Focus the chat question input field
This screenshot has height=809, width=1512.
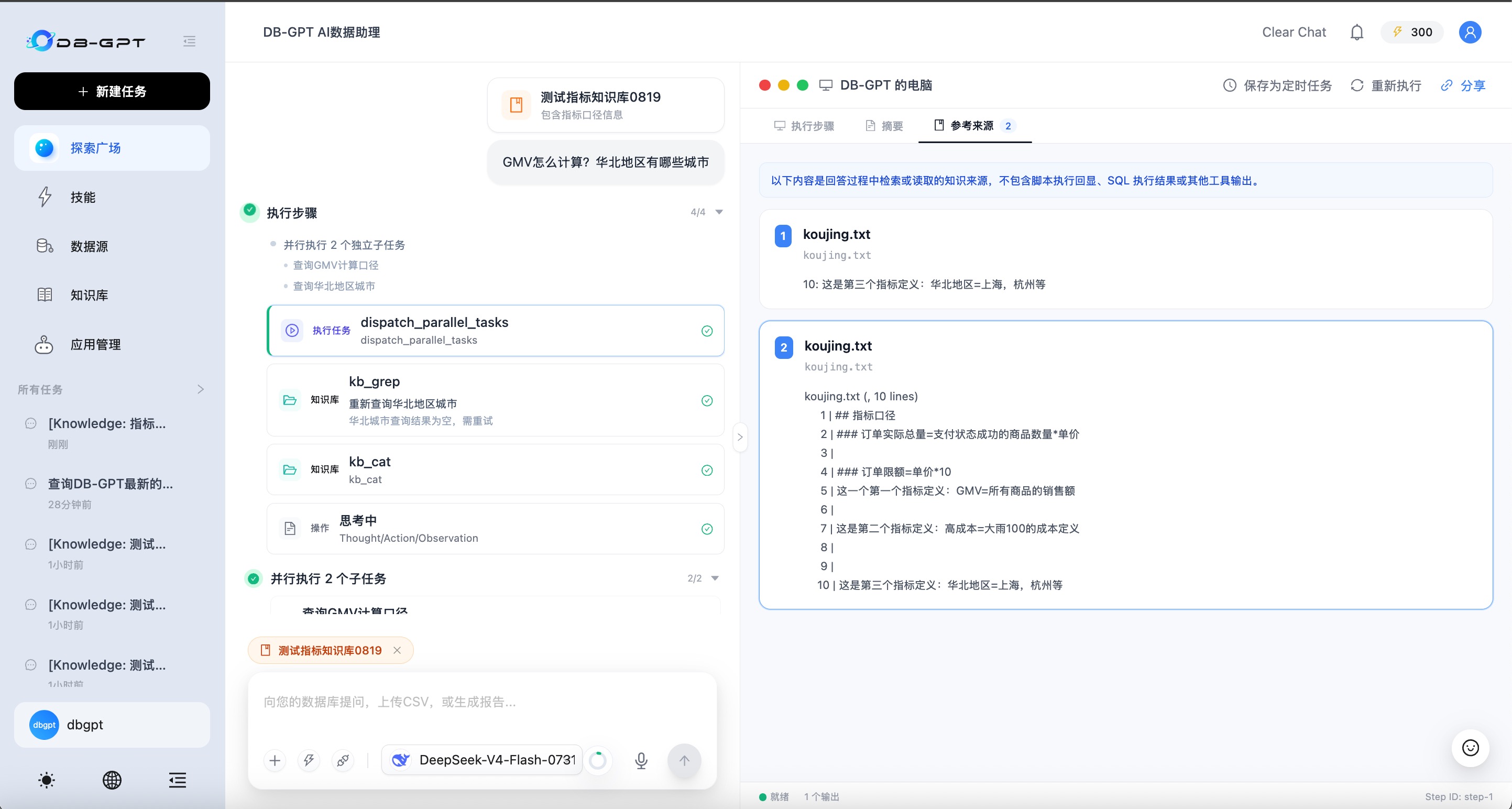[483, 703]
